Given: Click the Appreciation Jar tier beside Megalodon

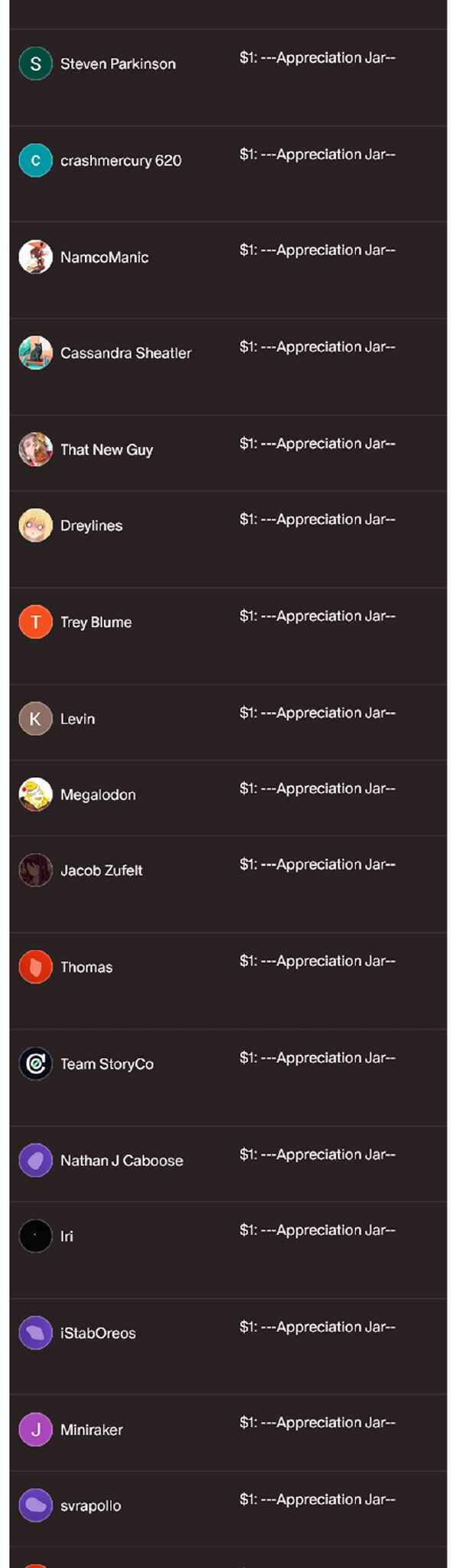Looking at the screenshot, I should click(317, 788).
